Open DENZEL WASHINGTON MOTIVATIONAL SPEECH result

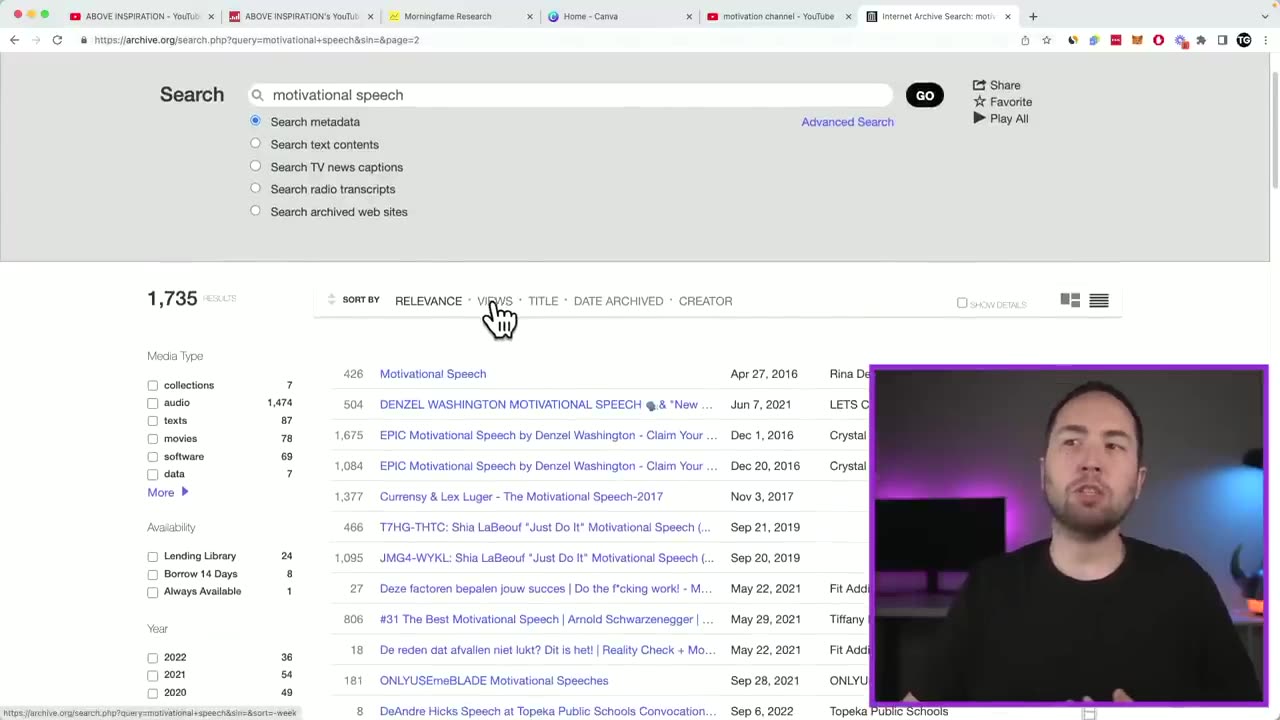pos(546,405)
